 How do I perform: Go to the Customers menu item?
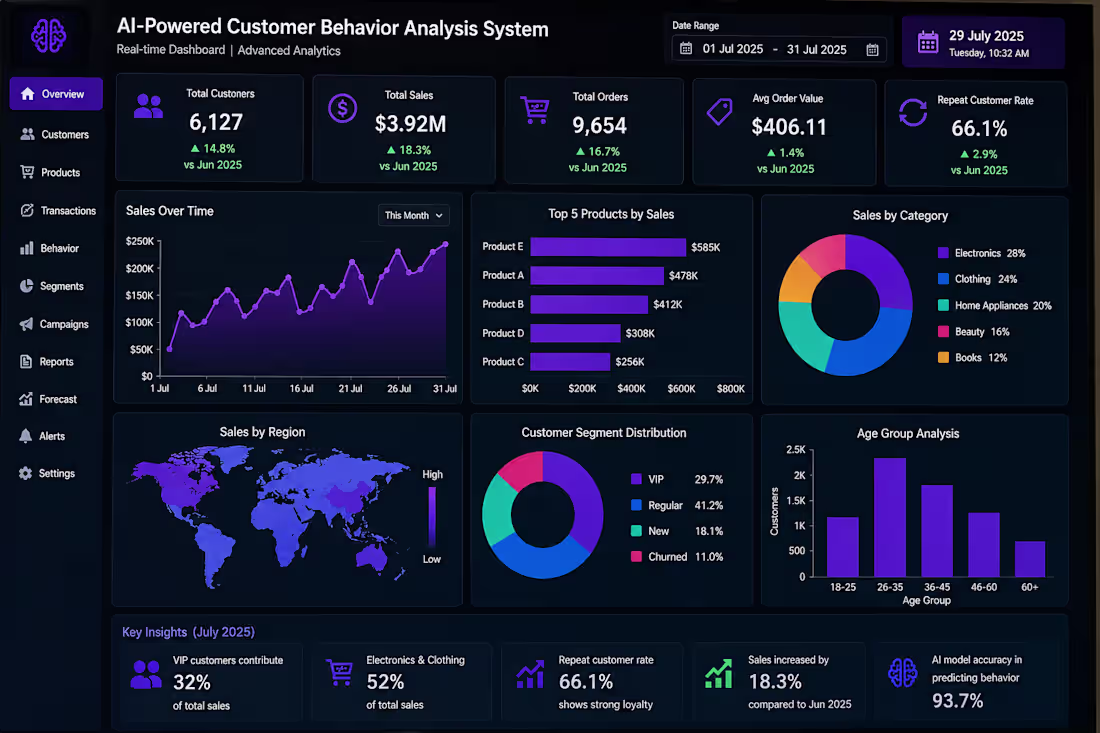(56, 134)
